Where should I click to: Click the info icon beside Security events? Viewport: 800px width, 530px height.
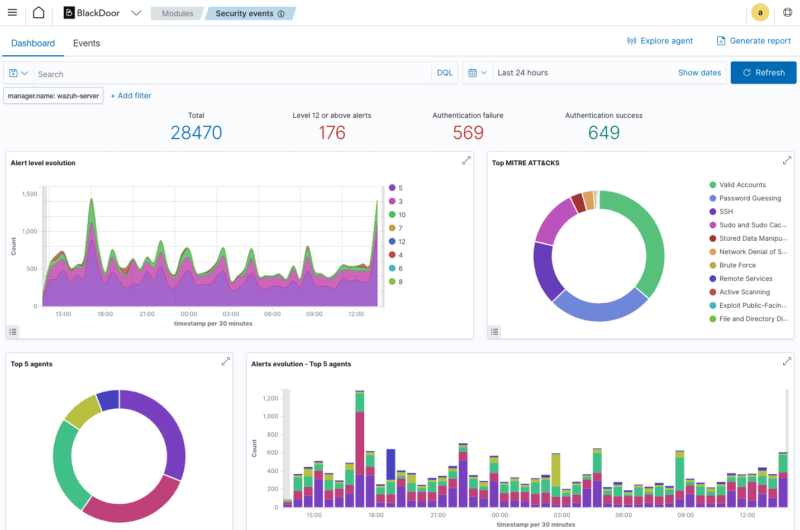[x=281, y=14]
